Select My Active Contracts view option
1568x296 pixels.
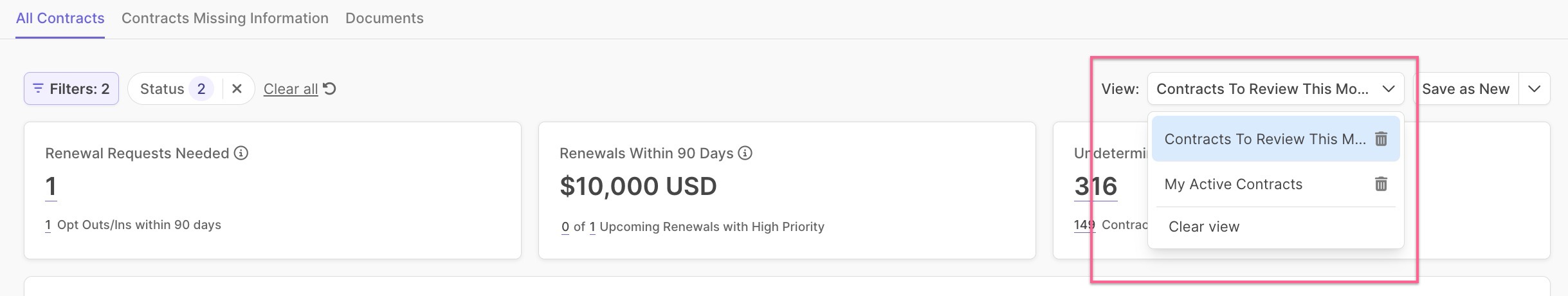tap(1233, 184)
